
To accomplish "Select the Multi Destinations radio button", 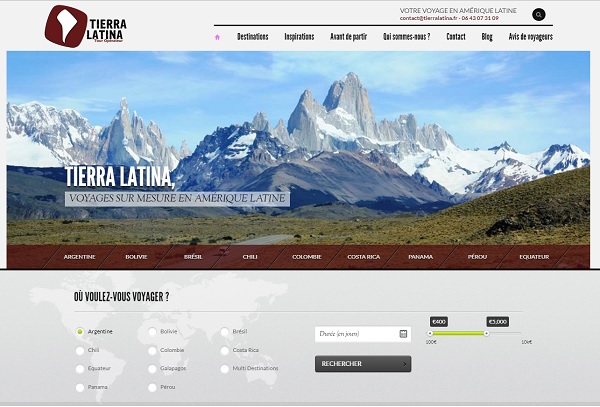I will [x=225, y=369].
